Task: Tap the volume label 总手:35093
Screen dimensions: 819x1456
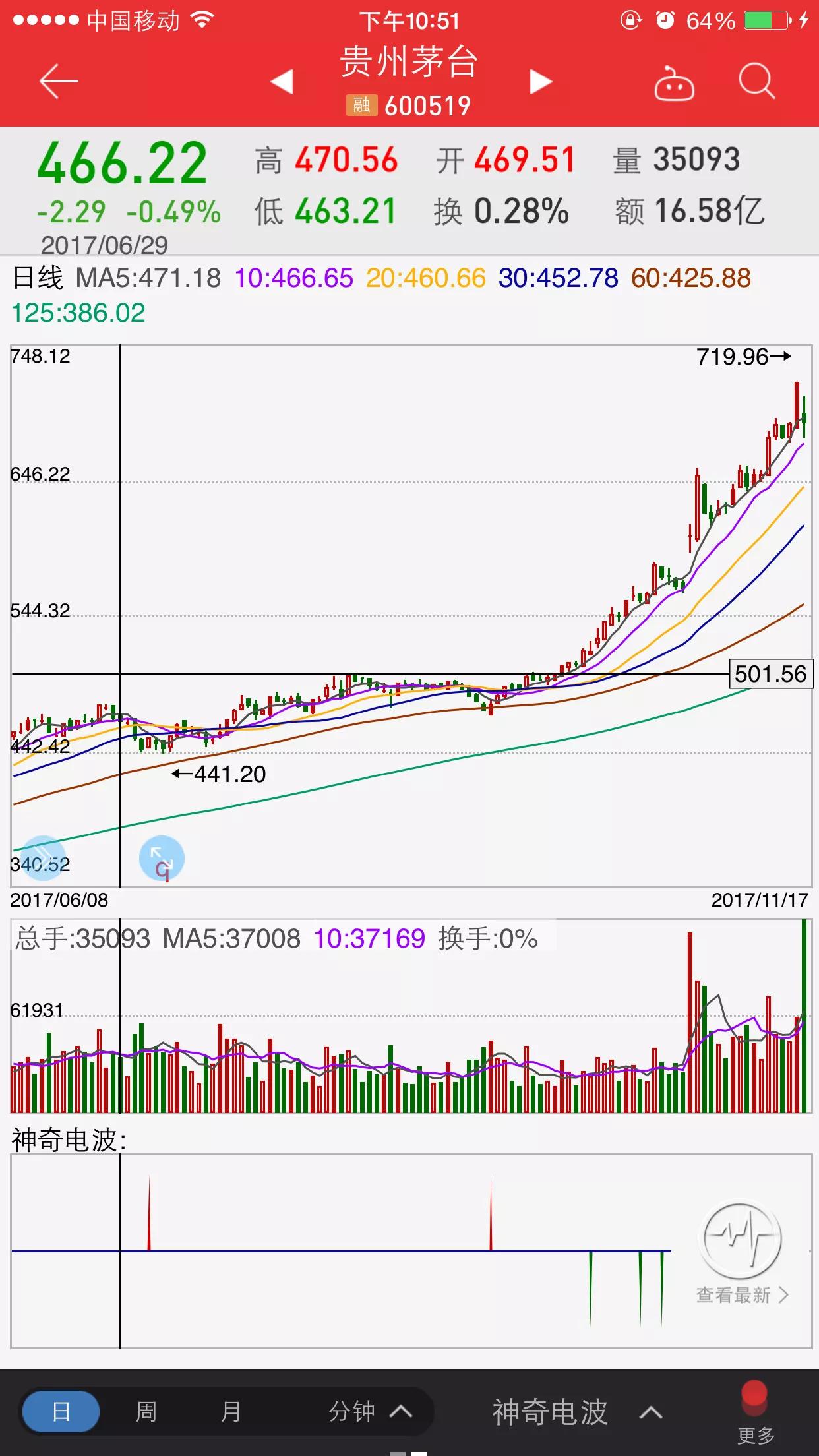Action: pyautogui.click(x=83, y=938)
